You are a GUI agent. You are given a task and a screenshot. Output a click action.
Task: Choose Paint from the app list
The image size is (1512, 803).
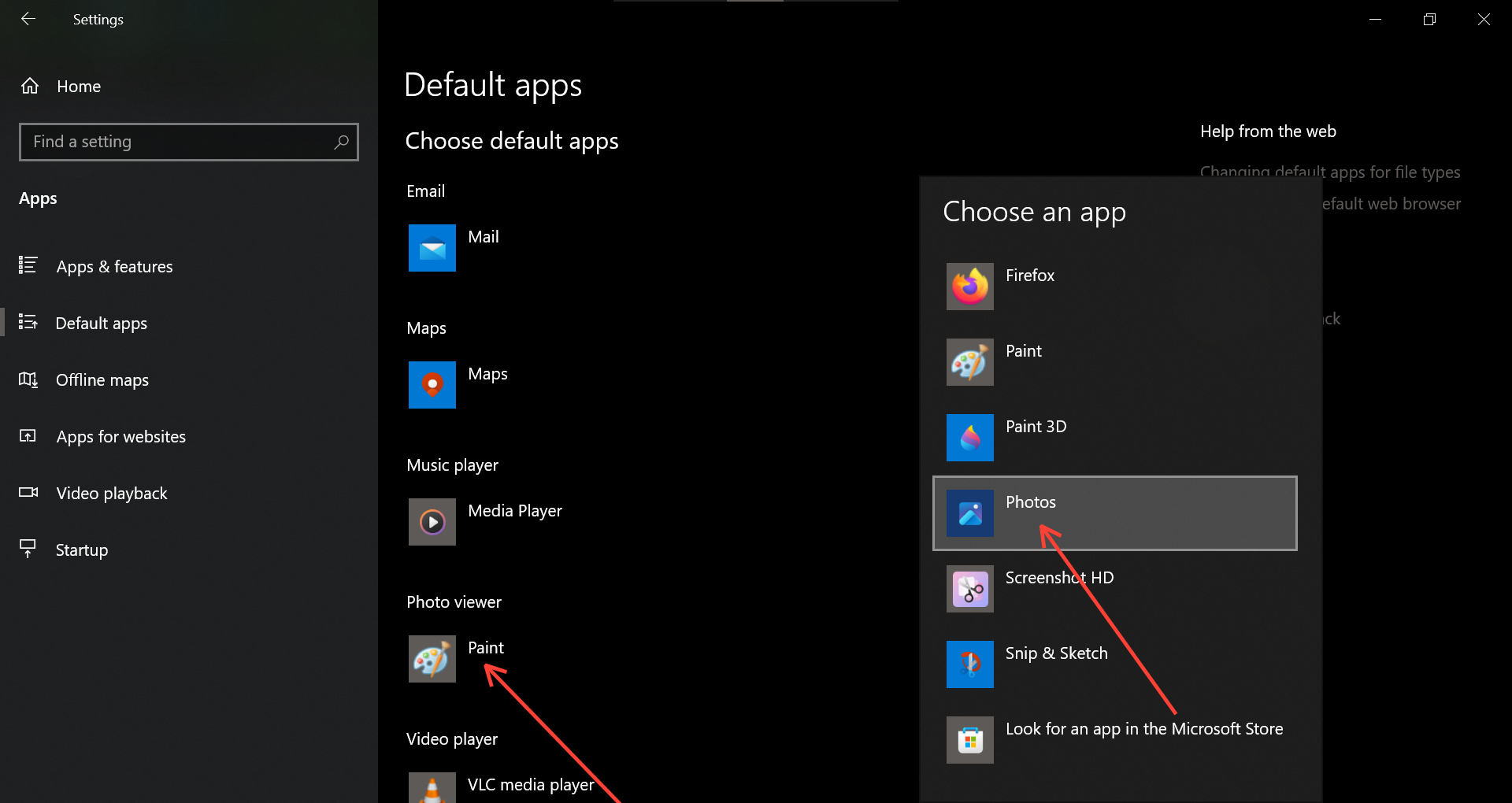pos(1115,362)
